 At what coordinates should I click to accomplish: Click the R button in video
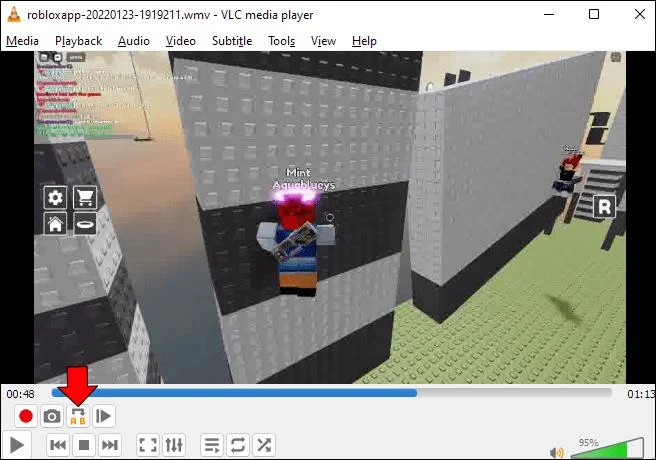pos(605,207)
